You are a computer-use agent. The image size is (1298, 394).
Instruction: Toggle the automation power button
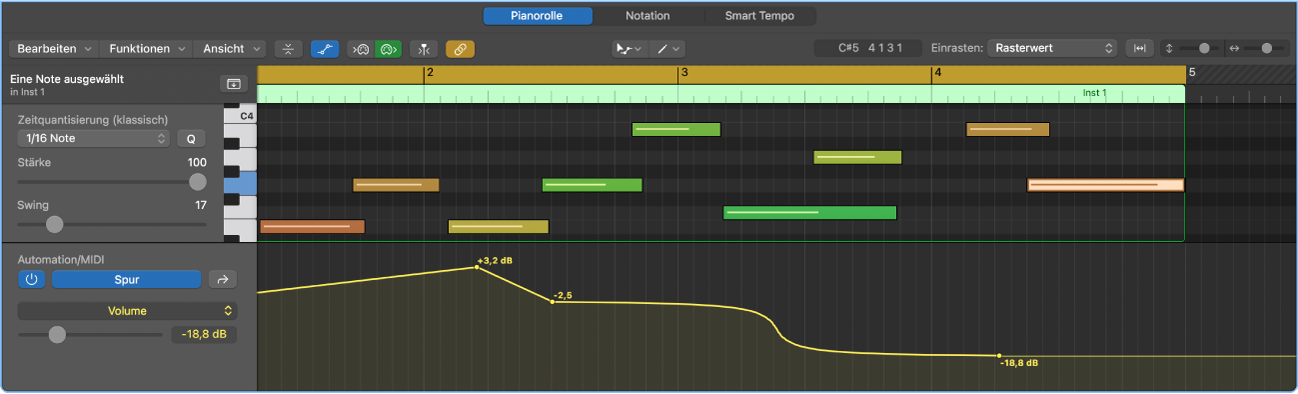pyautogui.click(x=31, y=279)
